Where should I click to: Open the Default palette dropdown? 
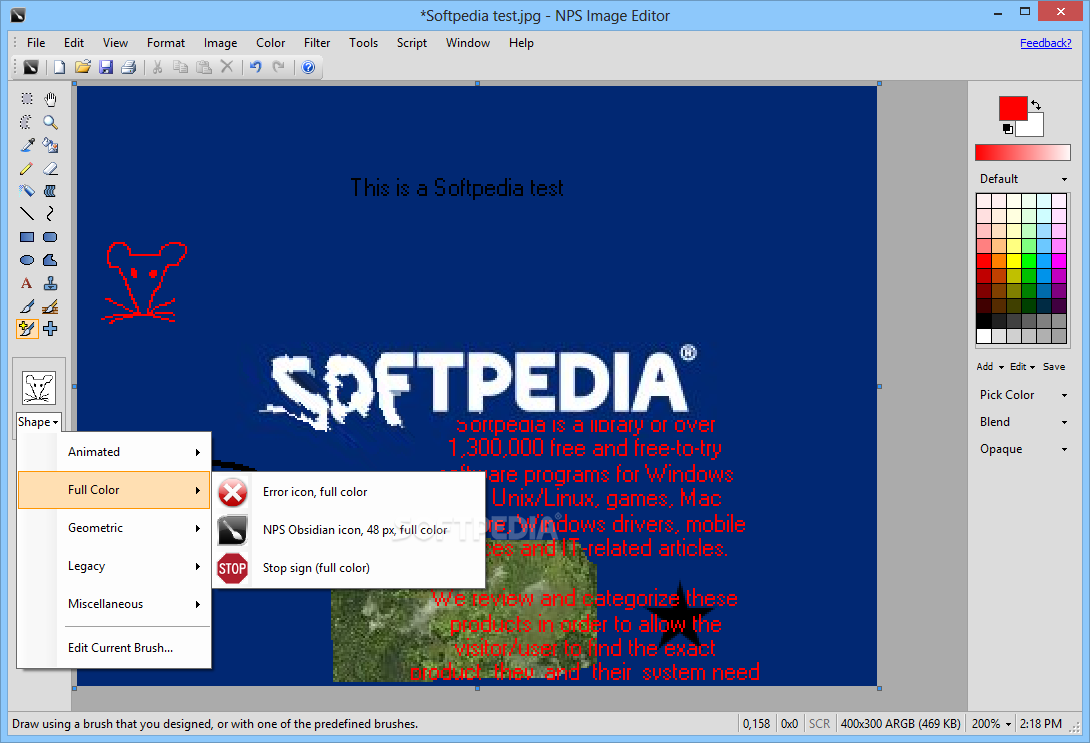(x=1023, y=179)
